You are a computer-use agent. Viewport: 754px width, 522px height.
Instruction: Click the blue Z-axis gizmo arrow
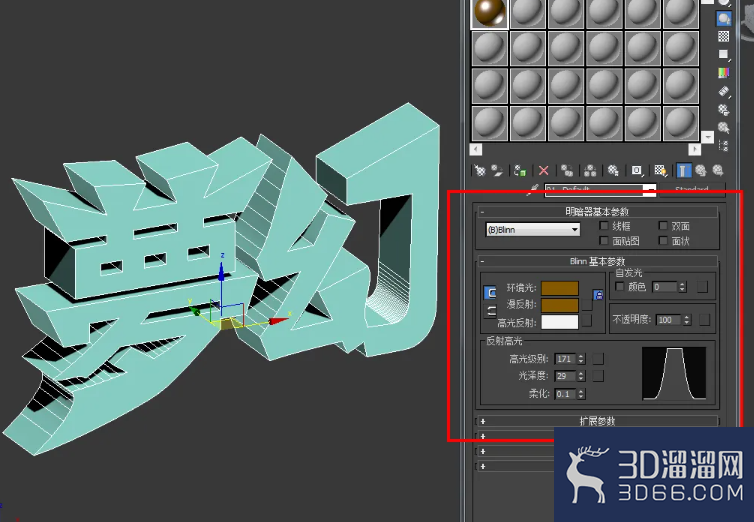click(x=221, y=272)
